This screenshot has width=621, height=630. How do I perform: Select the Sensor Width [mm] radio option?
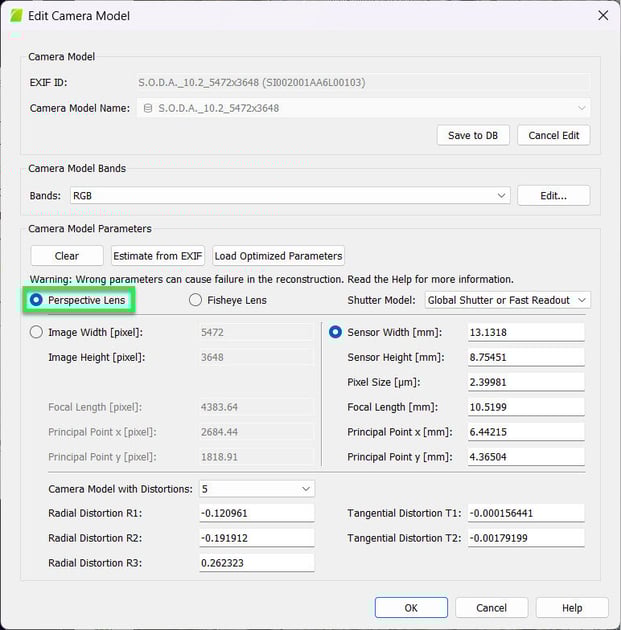[335, 332]
